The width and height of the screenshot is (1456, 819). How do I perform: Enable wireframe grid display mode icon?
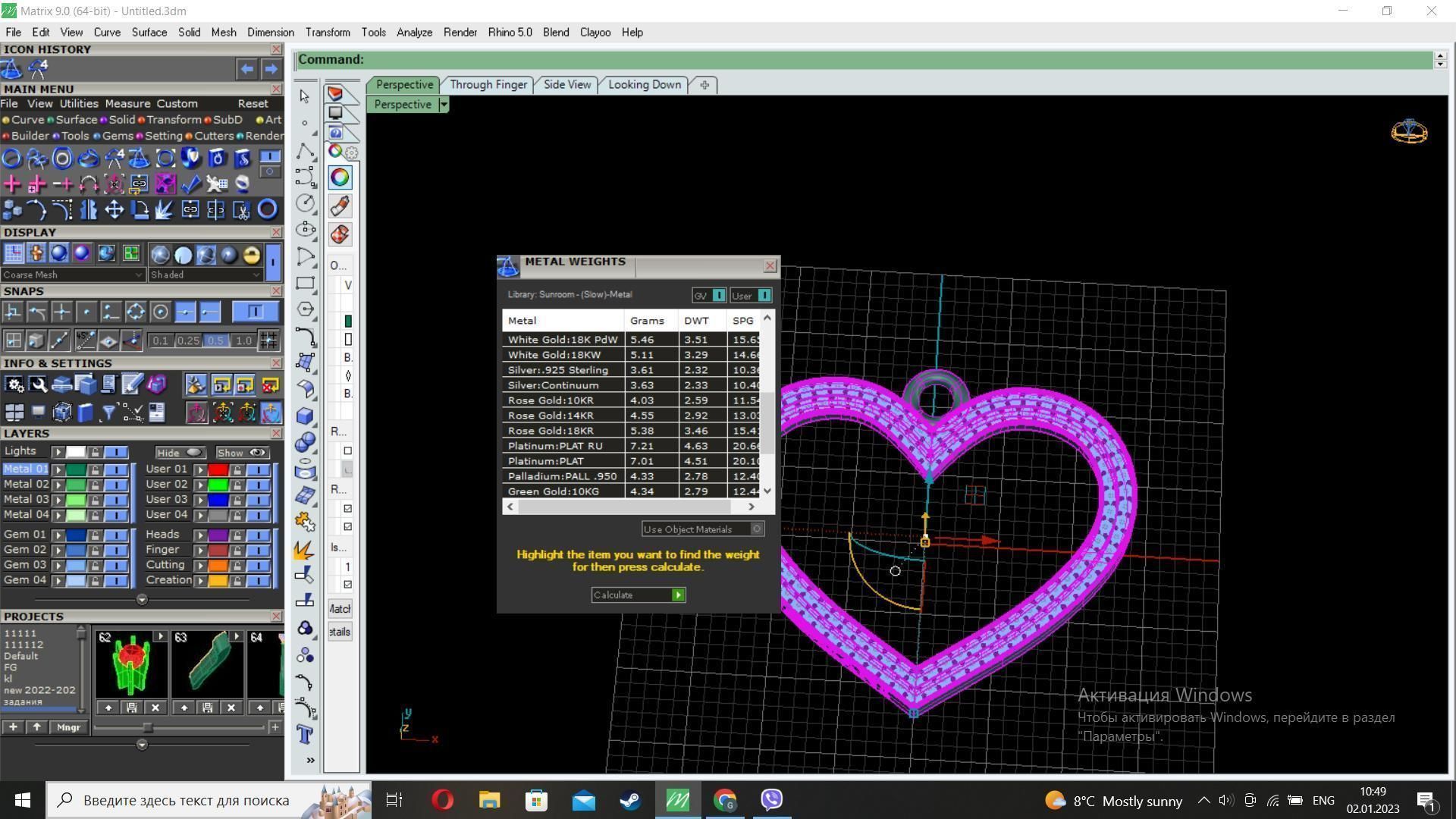point(14,253)
